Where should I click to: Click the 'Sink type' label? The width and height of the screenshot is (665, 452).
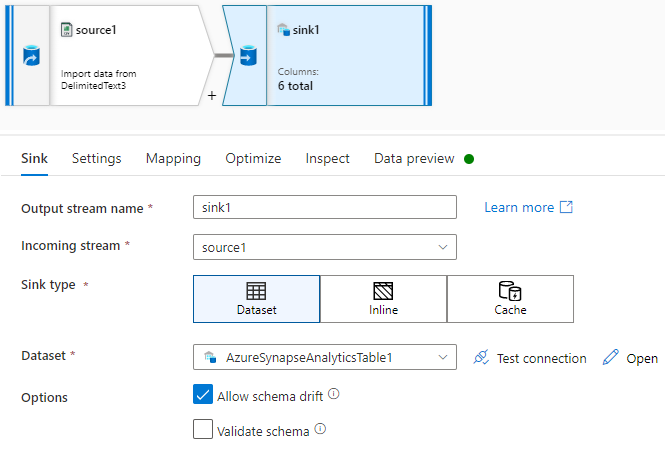(x=48, y=285)
